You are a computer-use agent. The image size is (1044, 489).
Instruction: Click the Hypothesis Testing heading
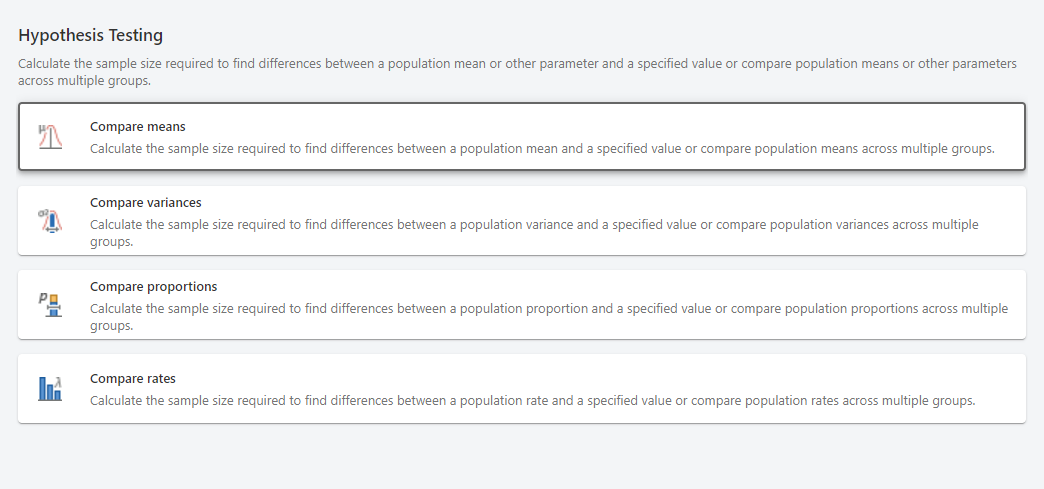pos(91,36)
